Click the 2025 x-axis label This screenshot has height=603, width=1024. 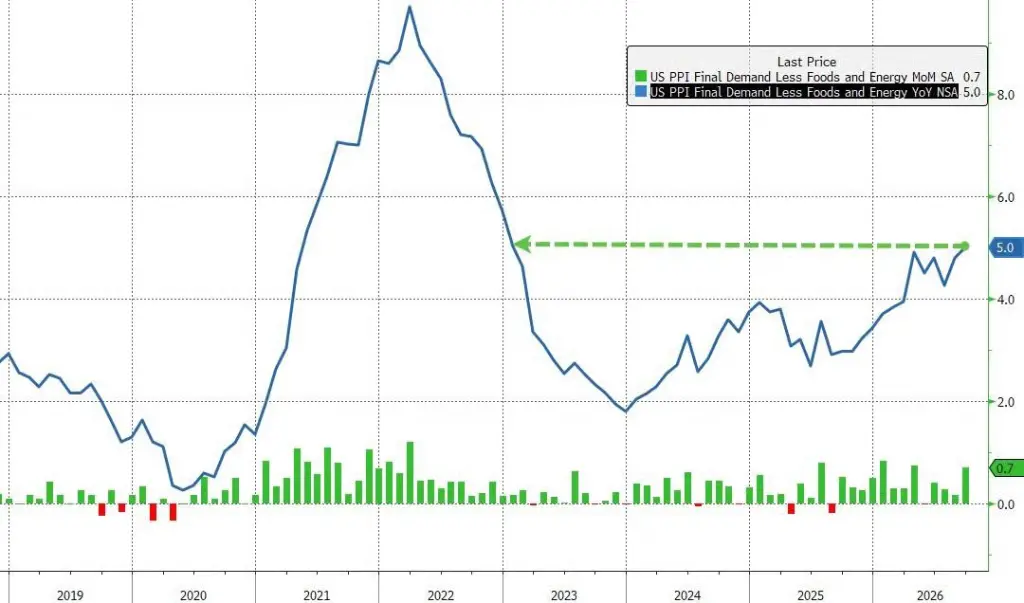(810, 595)
